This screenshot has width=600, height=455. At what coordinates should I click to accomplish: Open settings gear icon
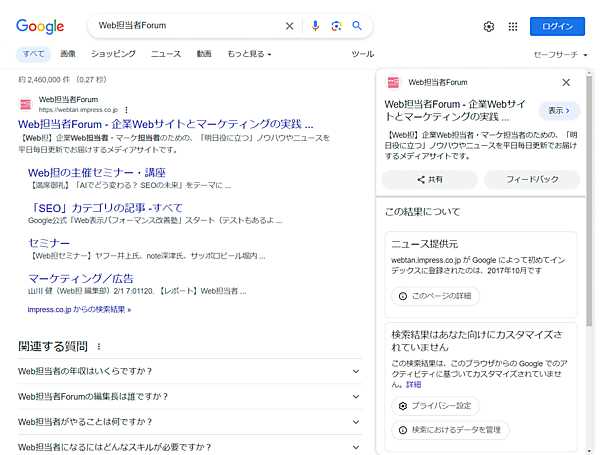[489, 27]
